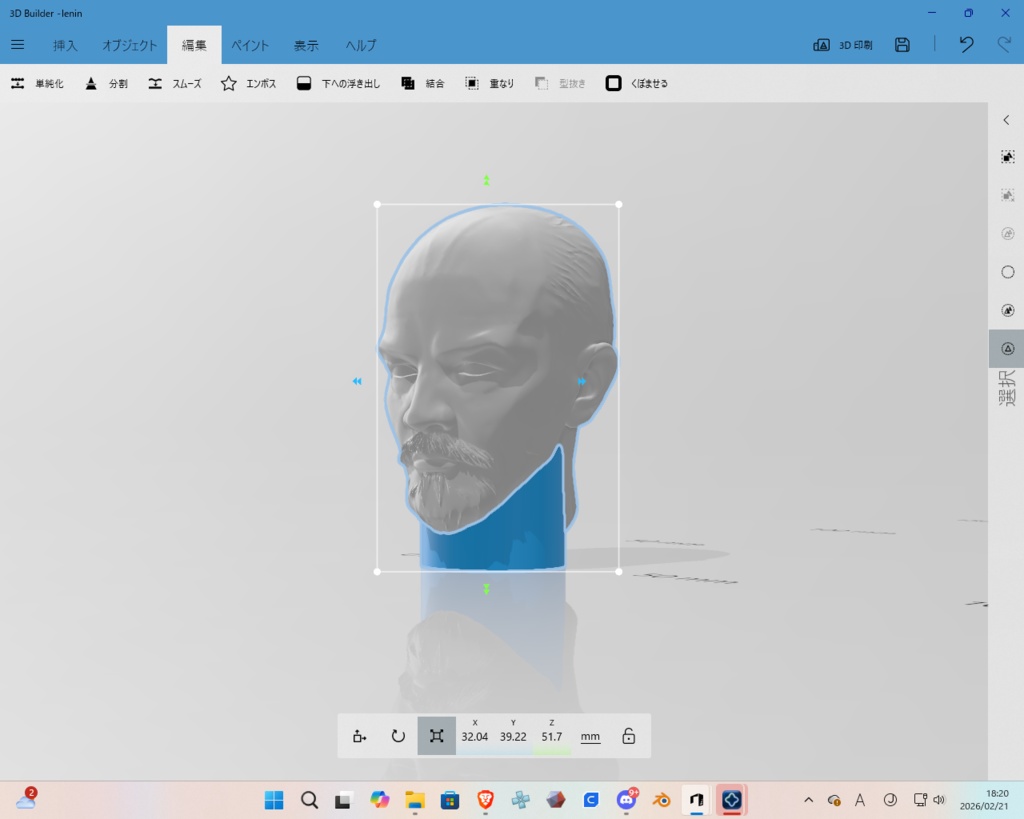
Task: Click the Y dimension value 39.22
Action: (x=513, y=737)
